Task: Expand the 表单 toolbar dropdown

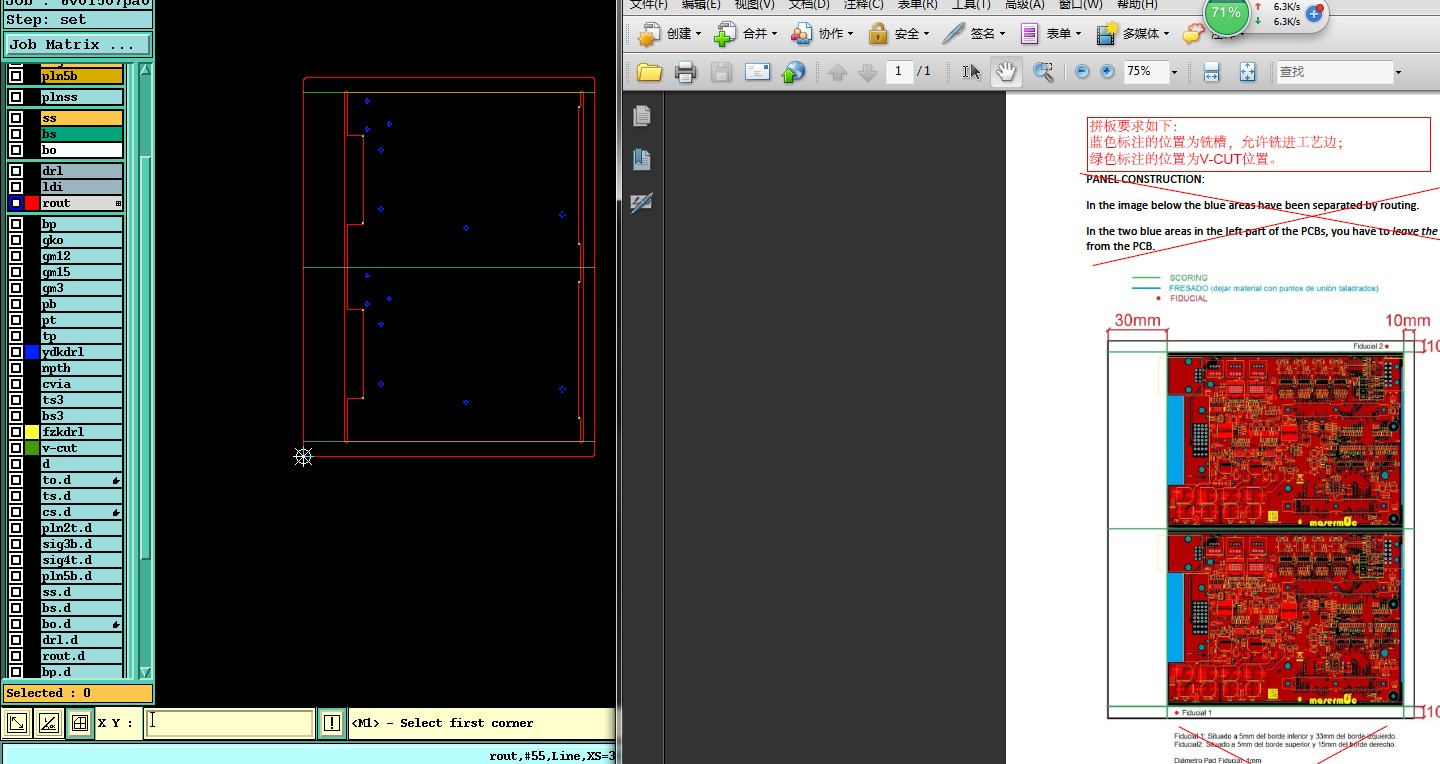Action: [x=1078, y=34]
